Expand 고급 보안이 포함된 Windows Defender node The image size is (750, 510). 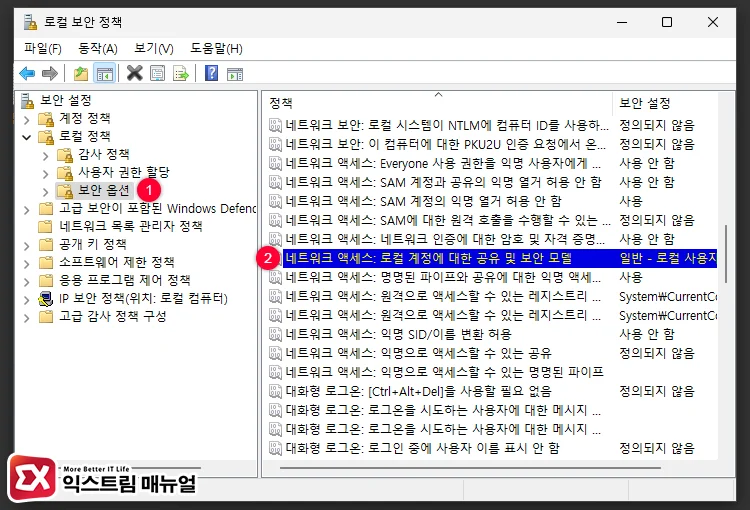27,210
